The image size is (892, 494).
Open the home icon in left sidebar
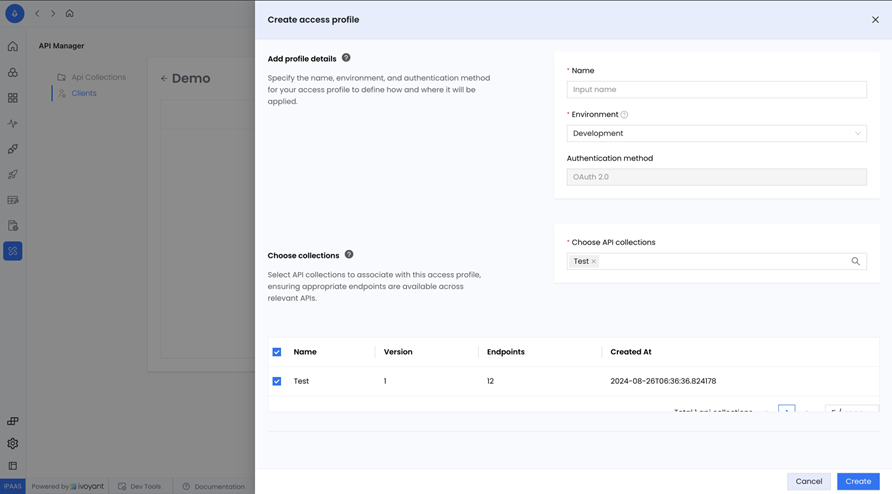[13, 46]
